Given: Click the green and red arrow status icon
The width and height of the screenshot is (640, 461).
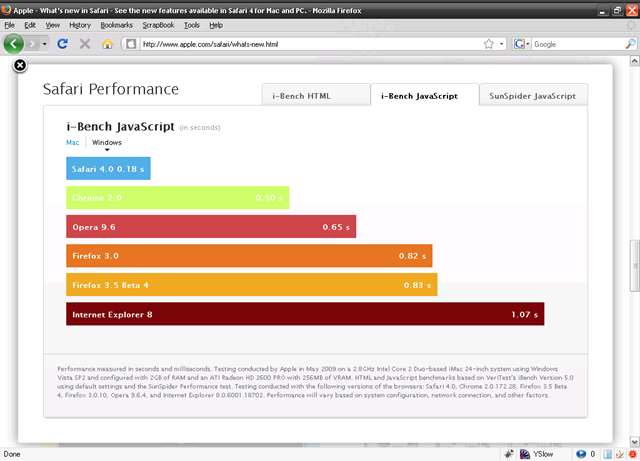Looking at the screenshot, I should click(620, 454).
